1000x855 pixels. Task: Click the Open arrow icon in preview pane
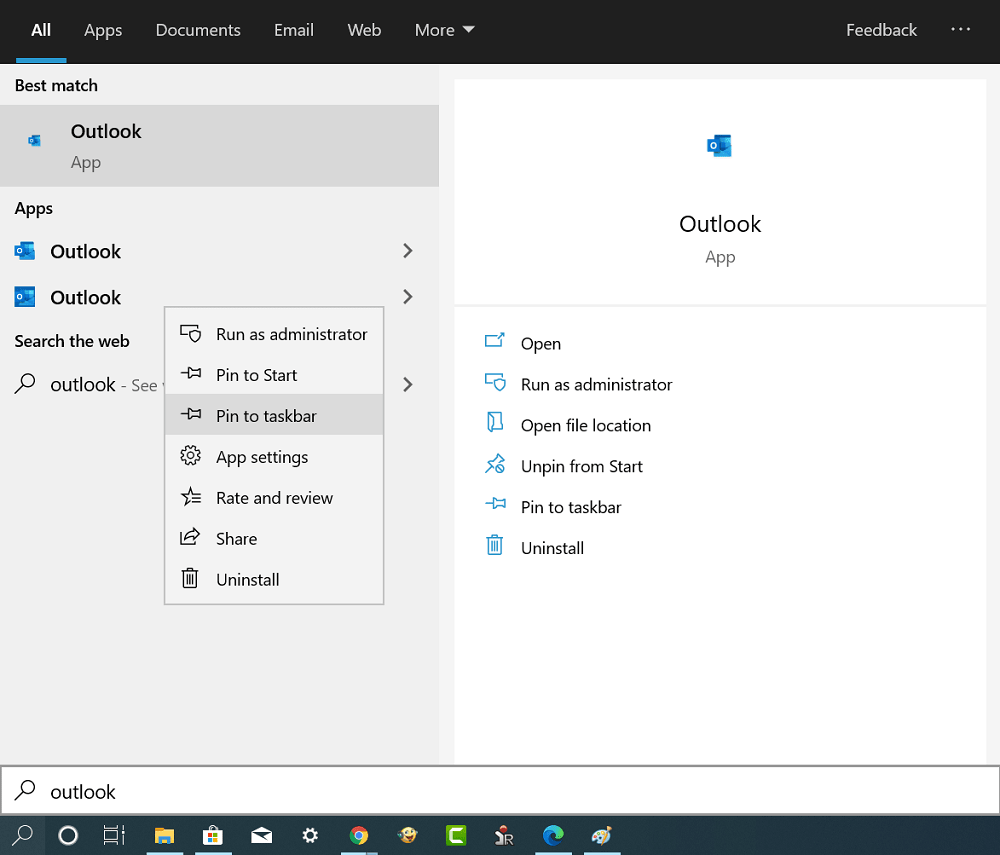click(495, 341)
